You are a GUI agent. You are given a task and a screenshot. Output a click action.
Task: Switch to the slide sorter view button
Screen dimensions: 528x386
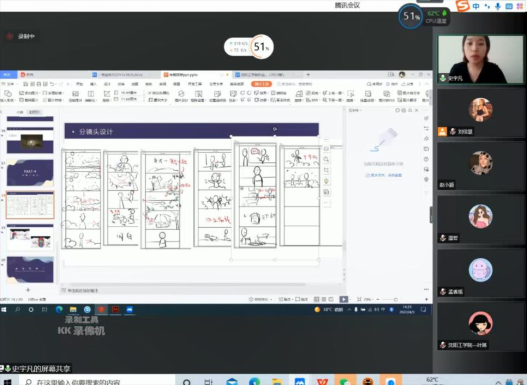(x=324, y=299)
